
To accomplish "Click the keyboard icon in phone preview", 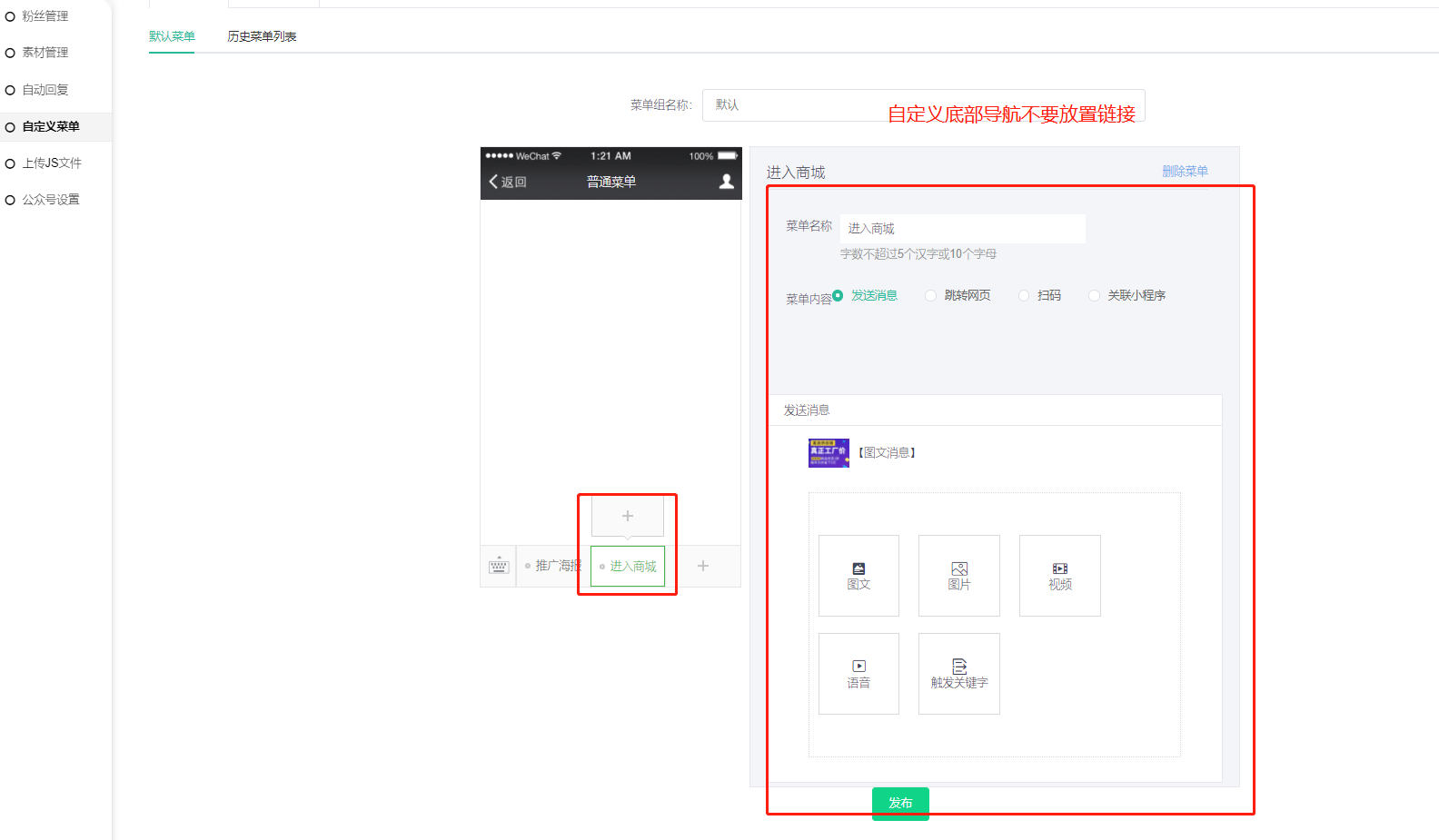I will [x=499, y=566].
